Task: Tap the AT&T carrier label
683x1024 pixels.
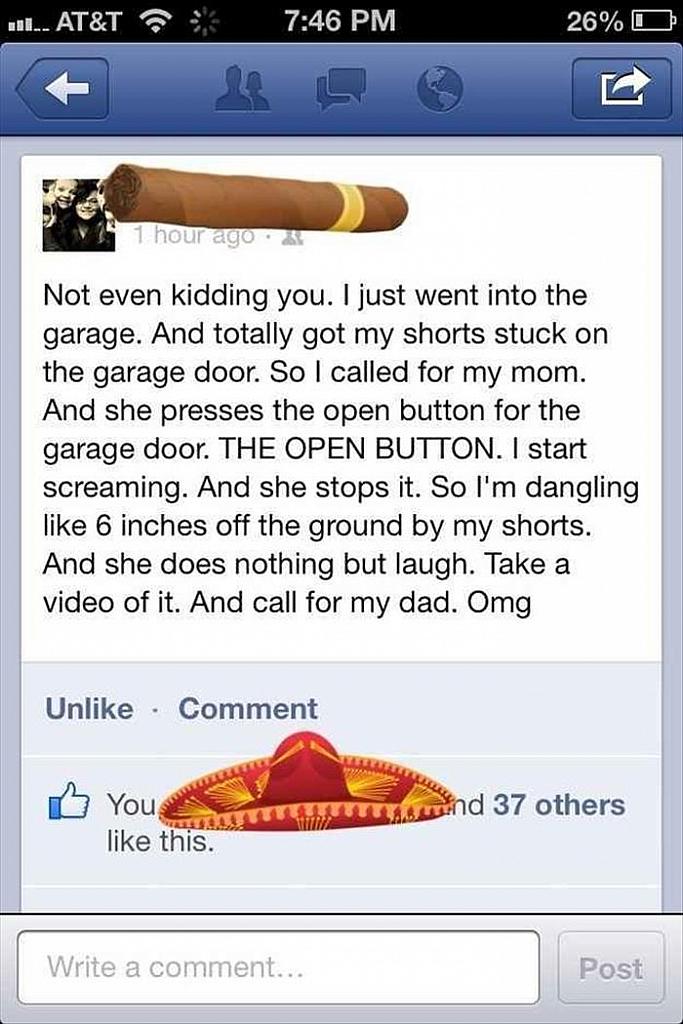Action: 88,22
